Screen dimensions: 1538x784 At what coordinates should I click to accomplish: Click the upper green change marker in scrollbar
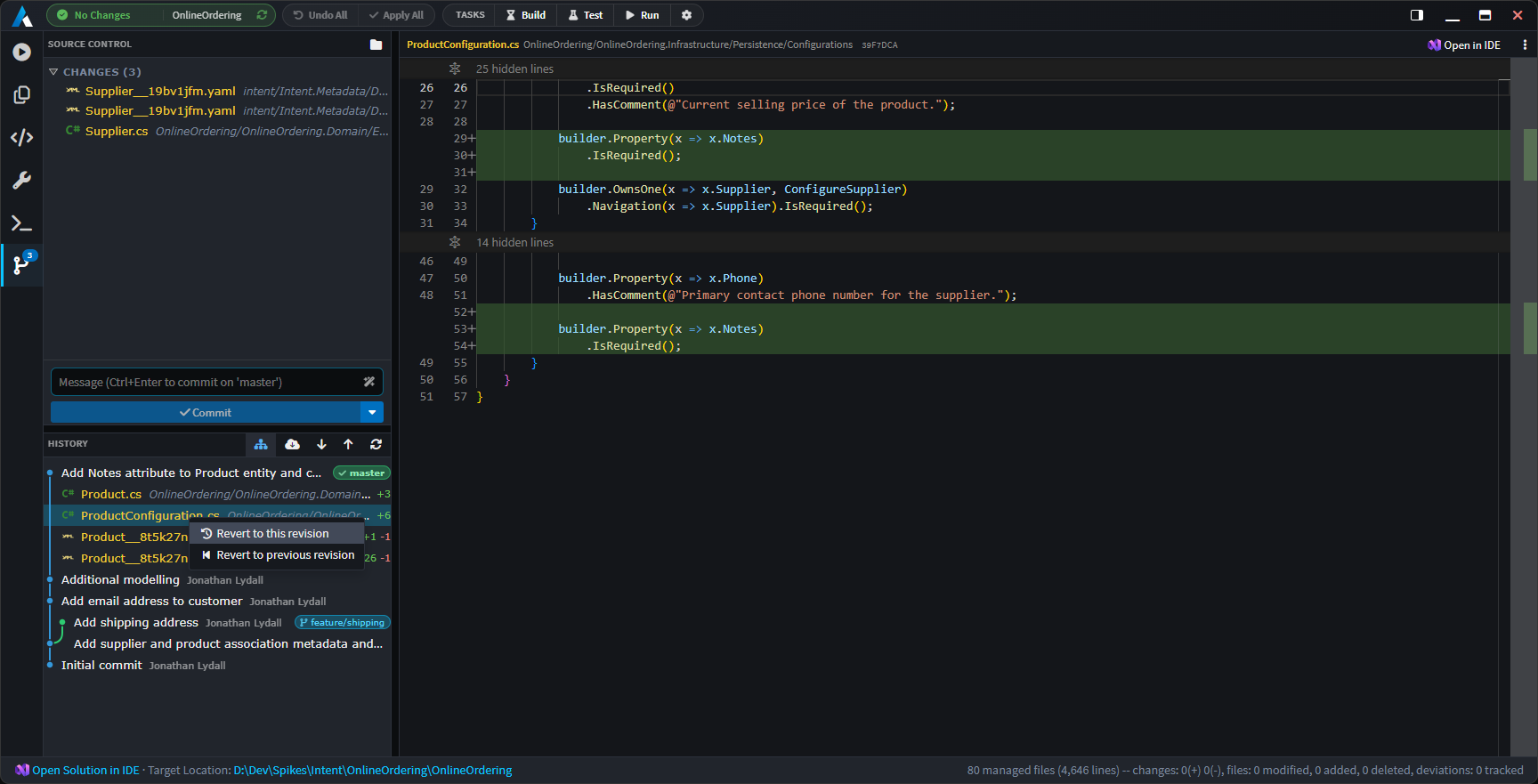(x=1530, y=155)
